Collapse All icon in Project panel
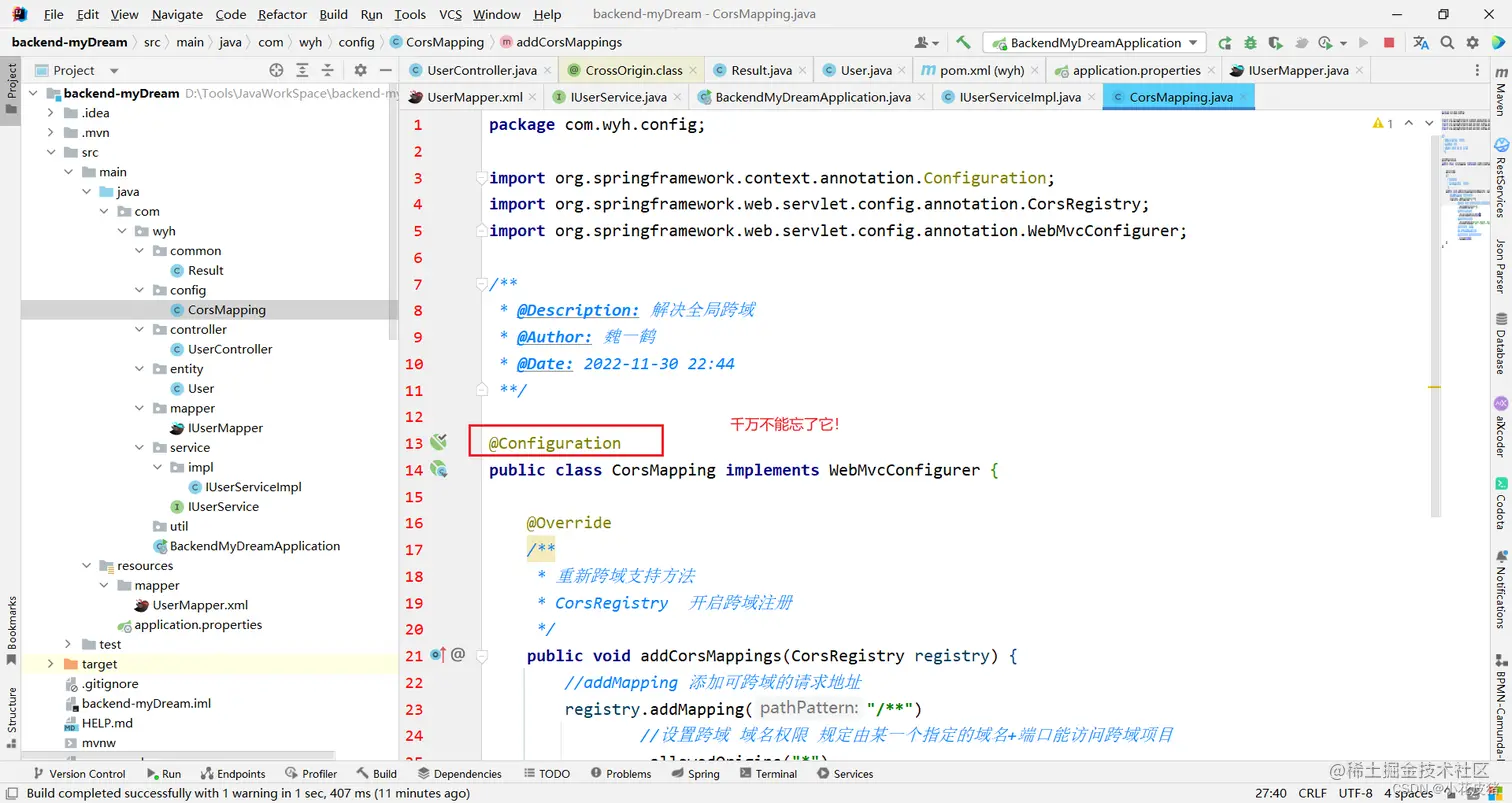Screen dimensions: 1512x803 [x=328, y=70]
